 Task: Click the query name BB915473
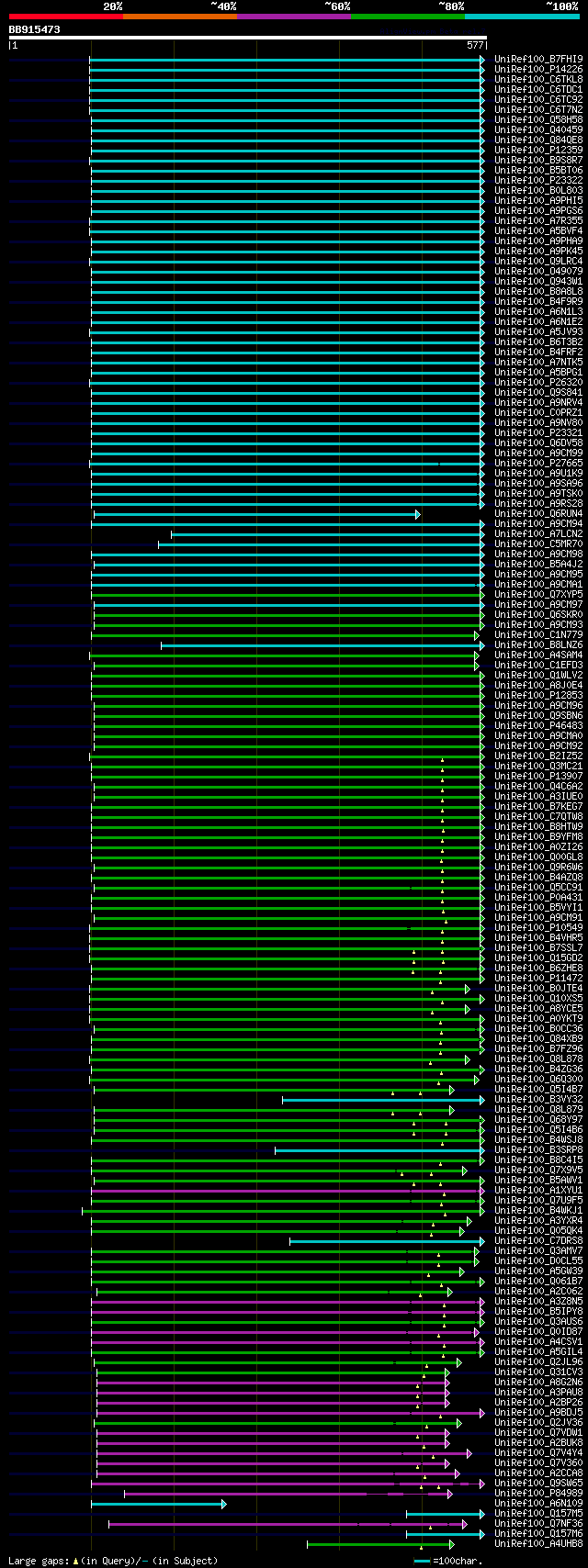pyautogui.click(x=35, y=29)
